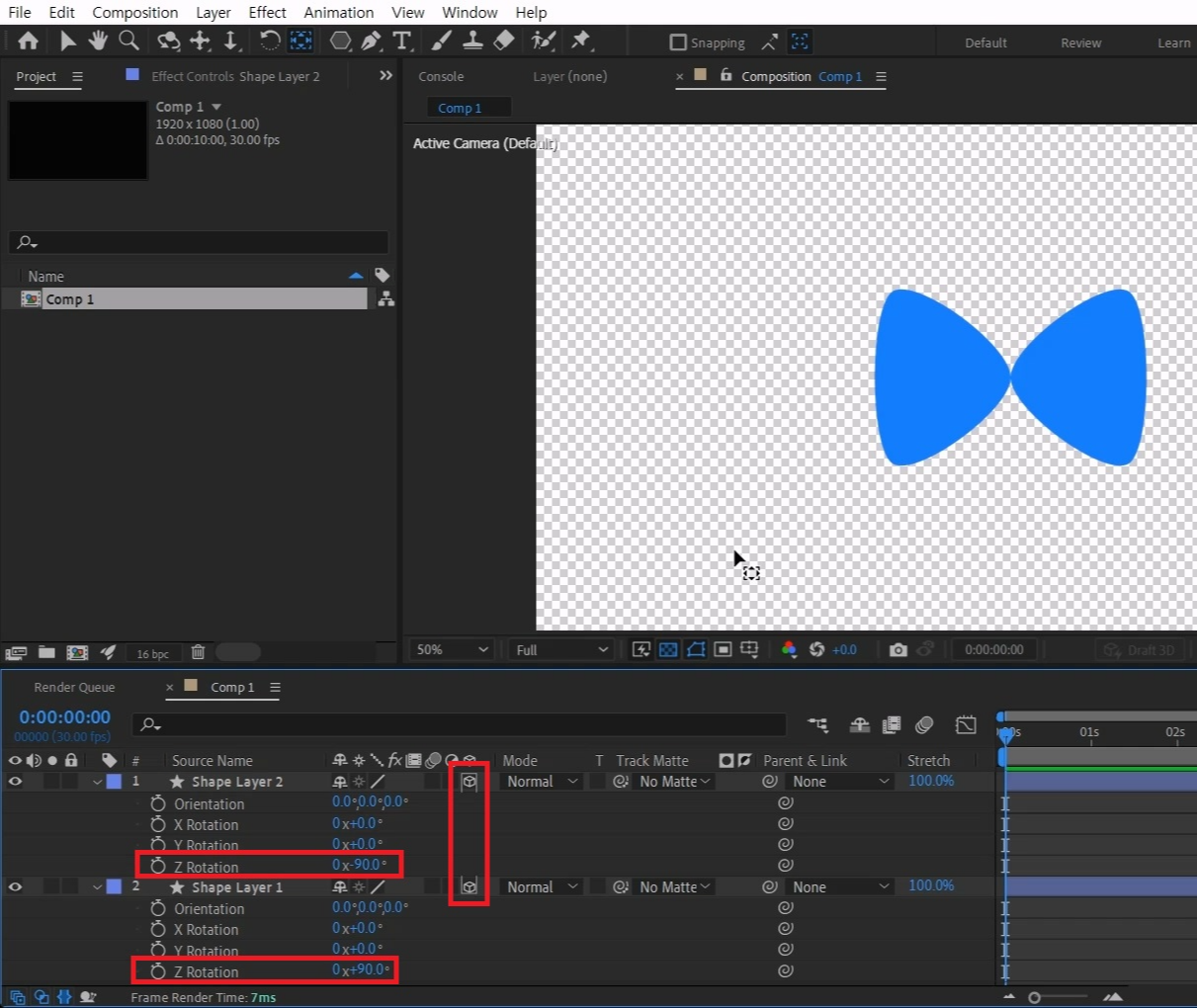Image resolution: width=1197 pixels, height=1008 pixels.
Task: Select the polygon Shape tool
Action: tap(340, 41)
